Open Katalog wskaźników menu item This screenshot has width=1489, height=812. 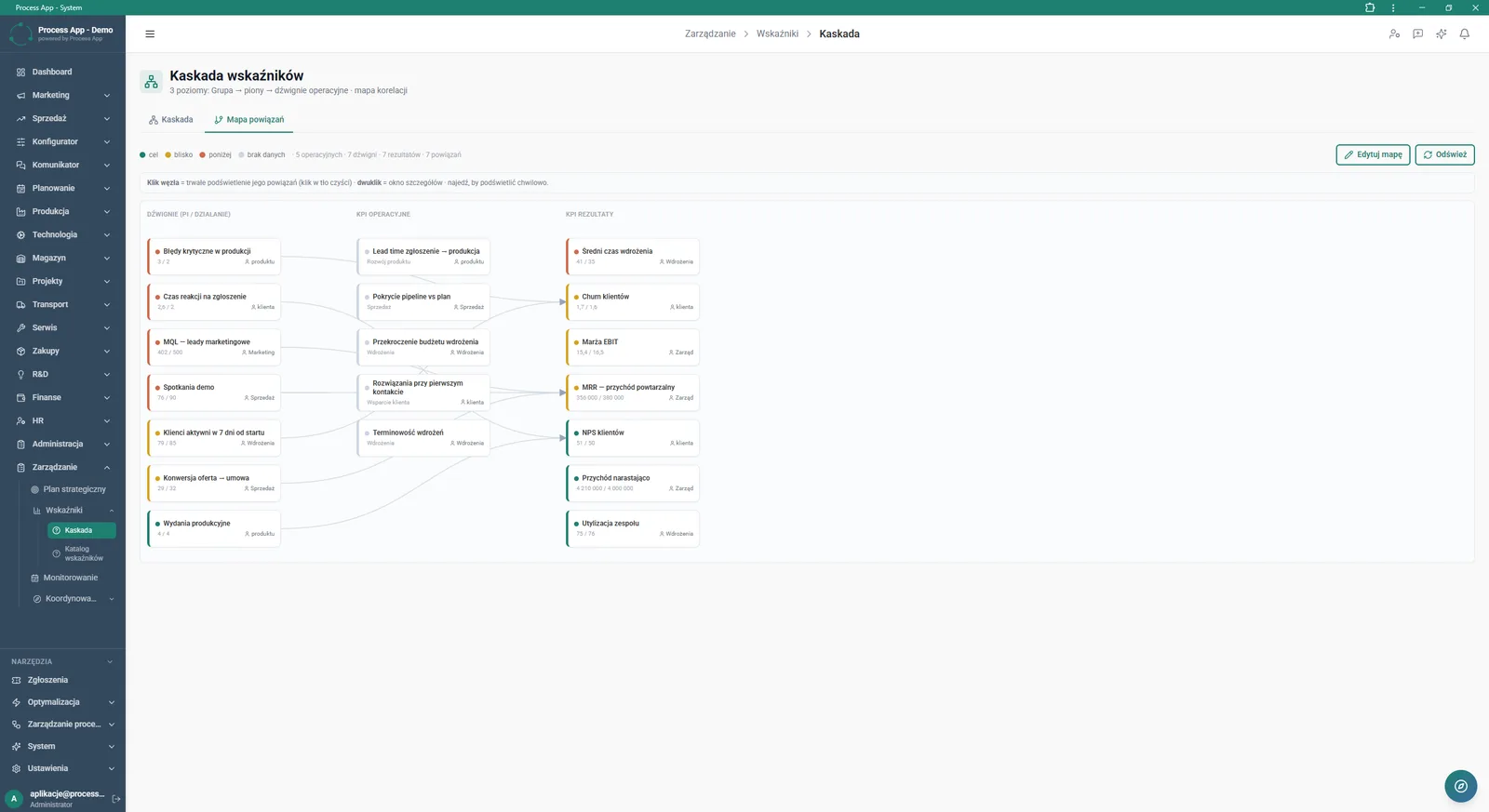(x=82, y=553)
